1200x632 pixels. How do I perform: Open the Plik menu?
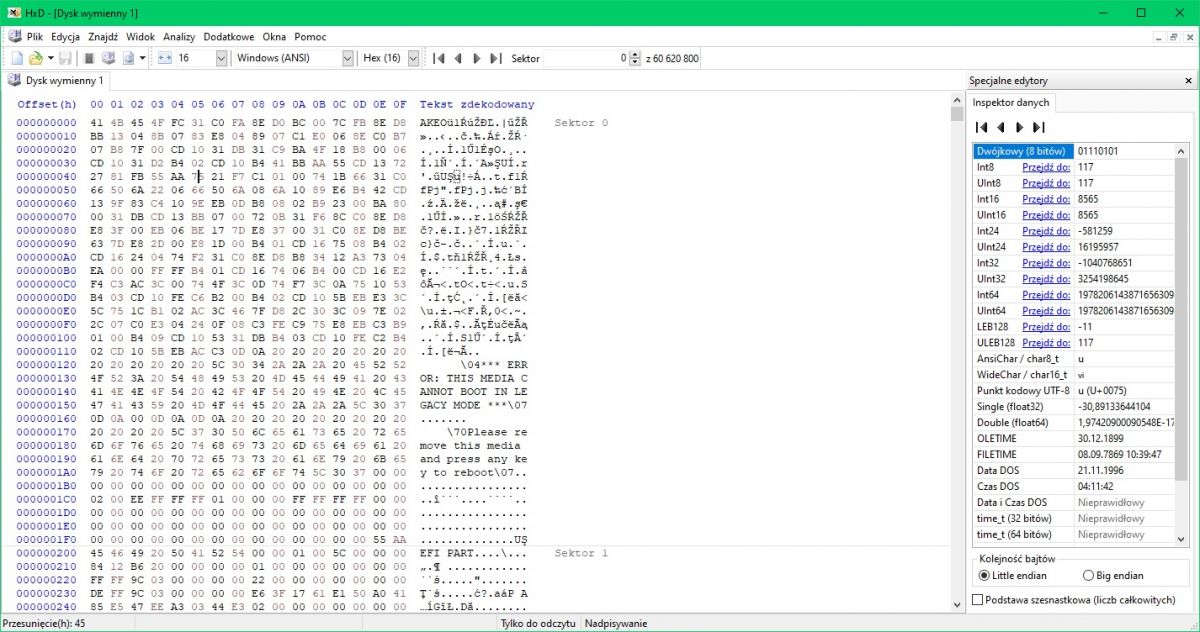click(35, 36)
